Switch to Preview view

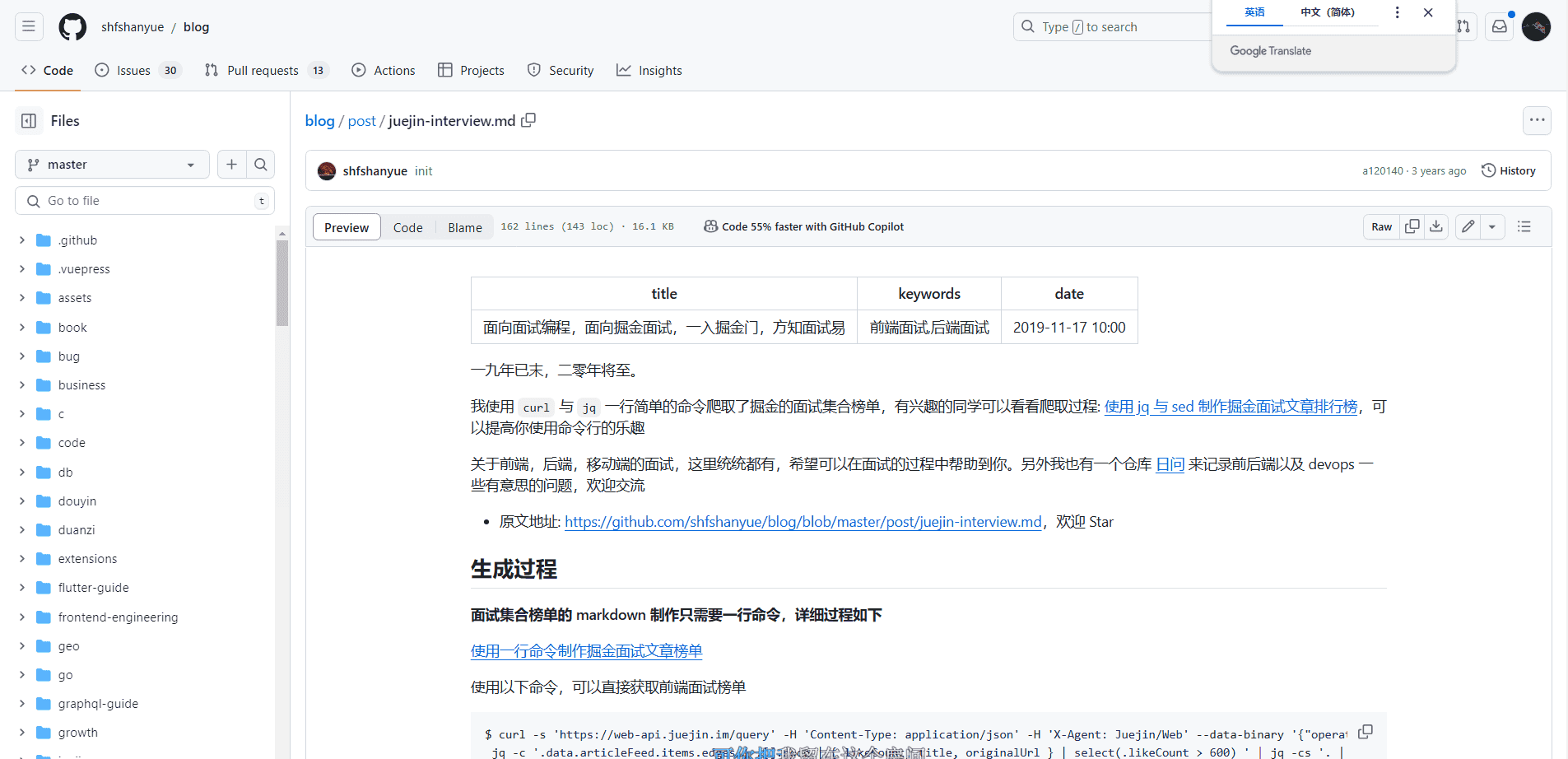(347, 227)
